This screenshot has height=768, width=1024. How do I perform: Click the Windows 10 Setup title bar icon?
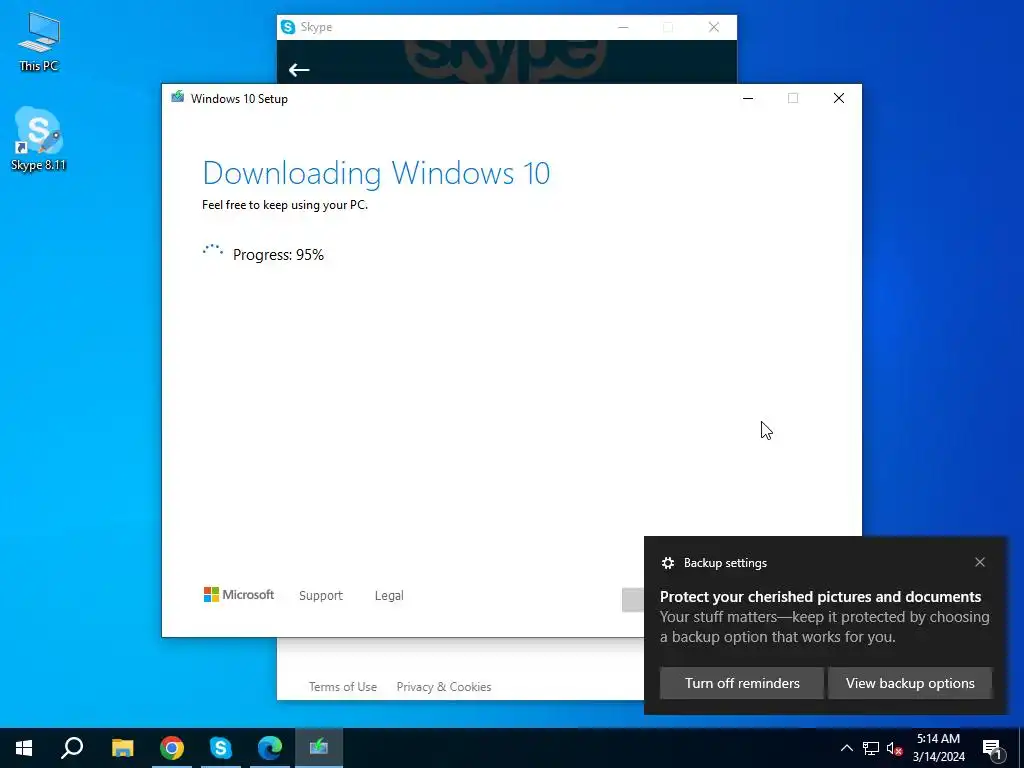pos(178,98)
